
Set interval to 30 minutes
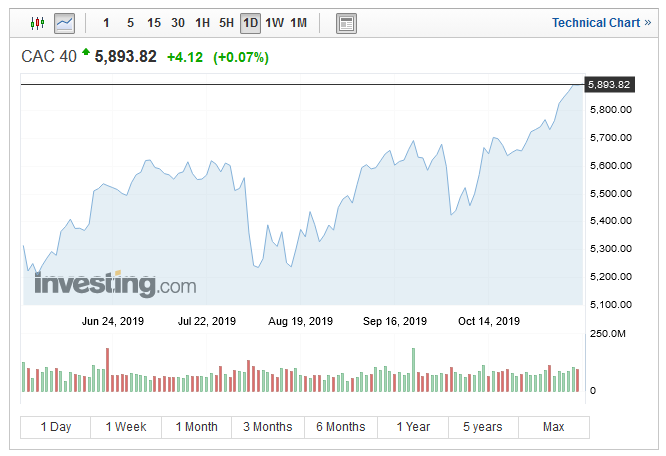coord(178,23)
